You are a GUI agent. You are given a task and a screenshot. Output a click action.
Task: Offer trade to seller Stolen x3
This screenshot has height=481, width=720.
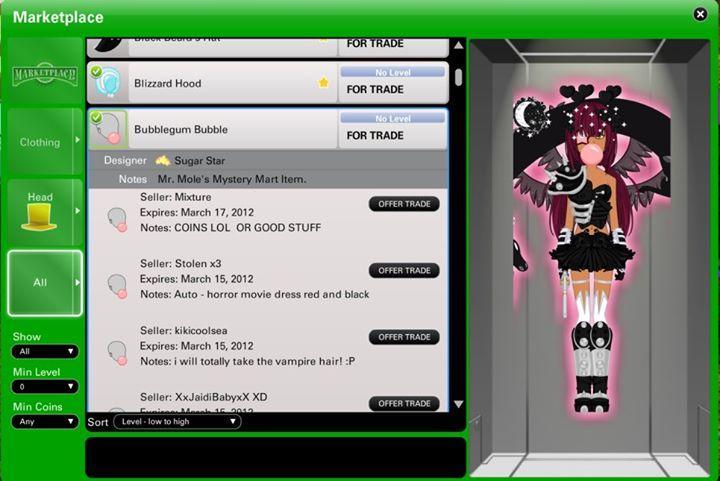click(x=404, y=270)
